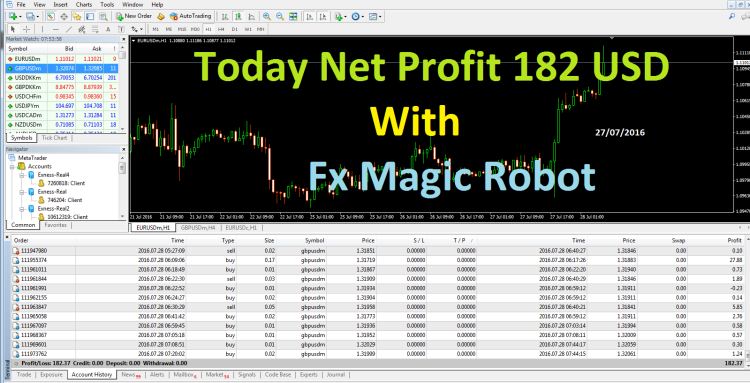
Task: Toggle the AutoTrading button
Action: 191,16
